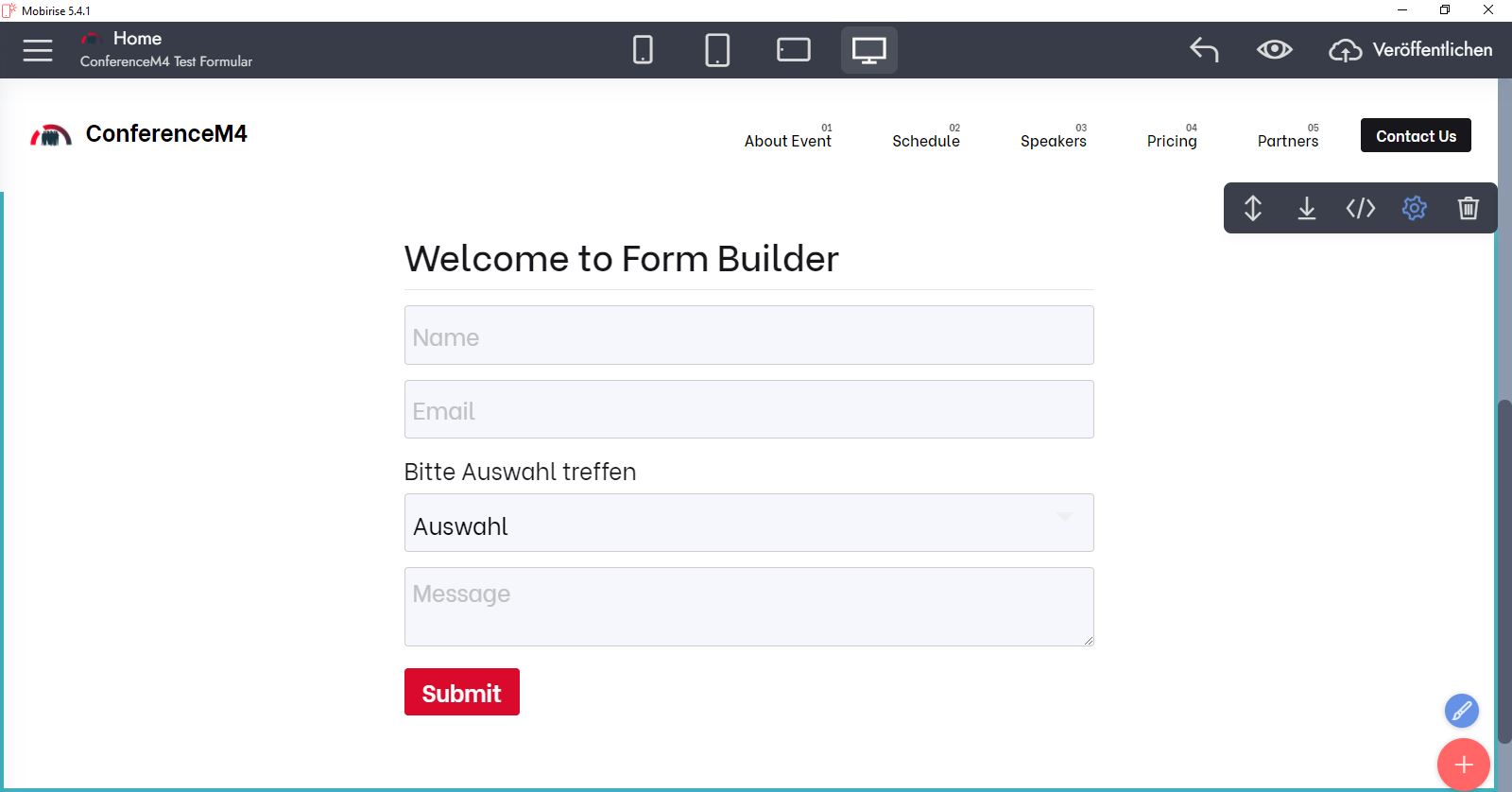This screenshot has width=1512, height=792.
Task: Click the undo arrow icon
Action: (x=1204, y=50)
